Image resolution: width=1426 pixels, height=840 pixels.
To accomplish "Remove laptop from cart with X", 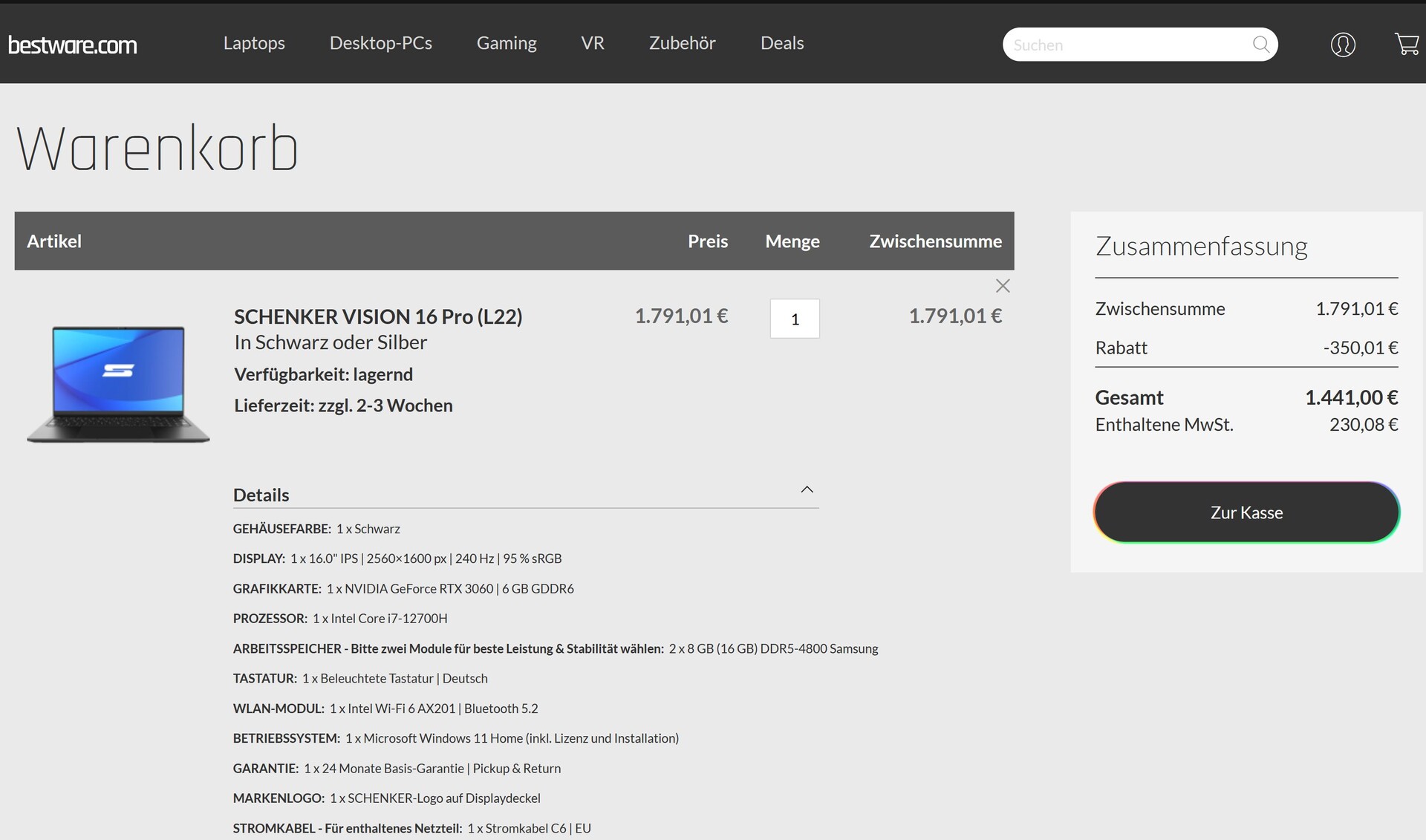I will click(1002, 286).
